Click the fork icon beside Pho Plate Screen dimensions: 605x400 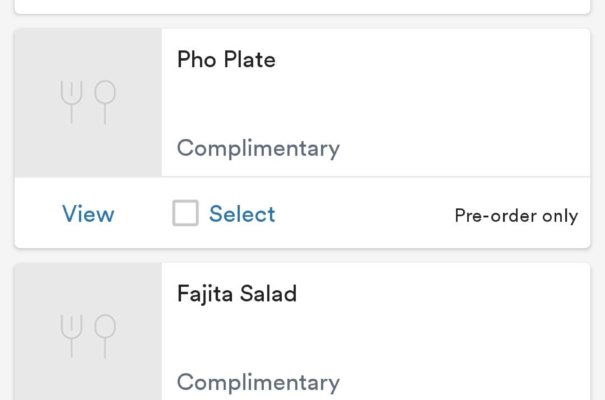click(x=71, y=102)
